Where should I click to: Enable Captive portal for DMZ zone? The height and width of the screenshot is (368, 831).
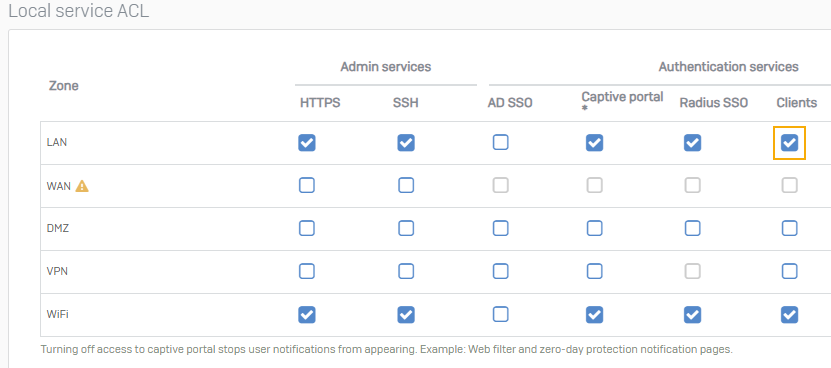pyautogui.click(x=595, y=229)
